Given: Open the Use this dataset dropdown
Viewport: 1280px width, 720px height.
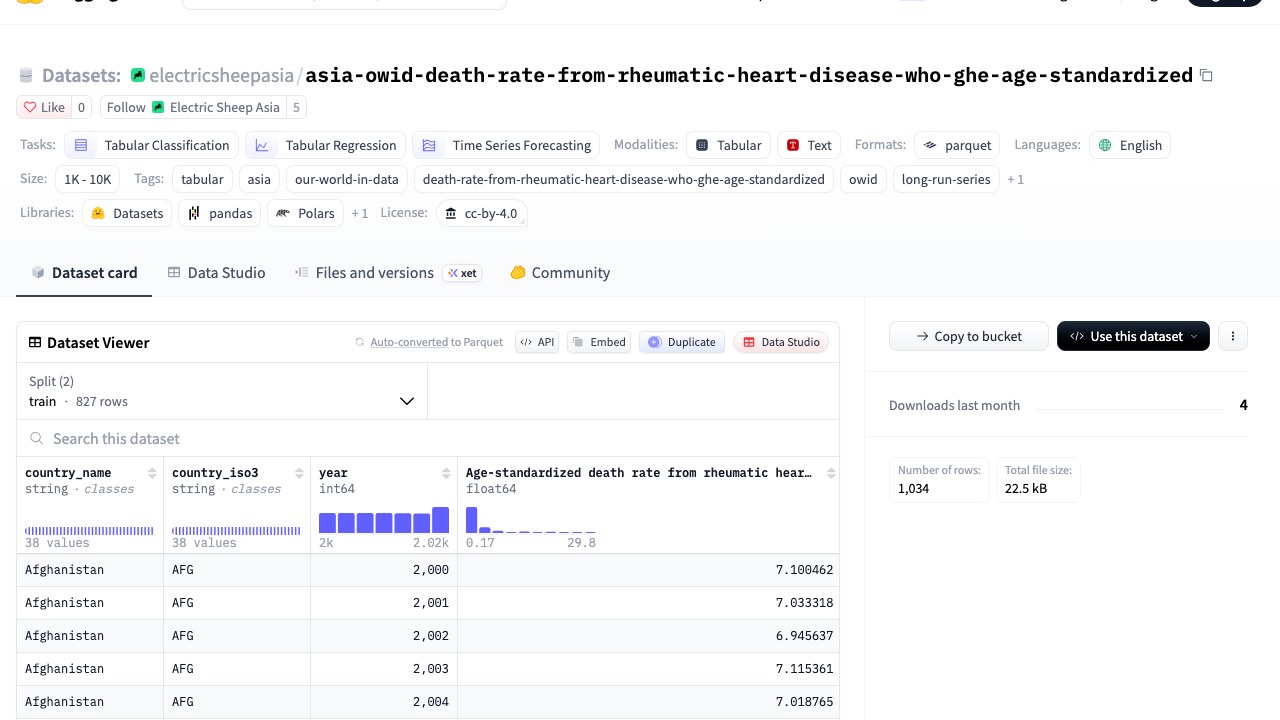Looking at the screenshot, I should pyautogui.click(x=1133, y=336).
